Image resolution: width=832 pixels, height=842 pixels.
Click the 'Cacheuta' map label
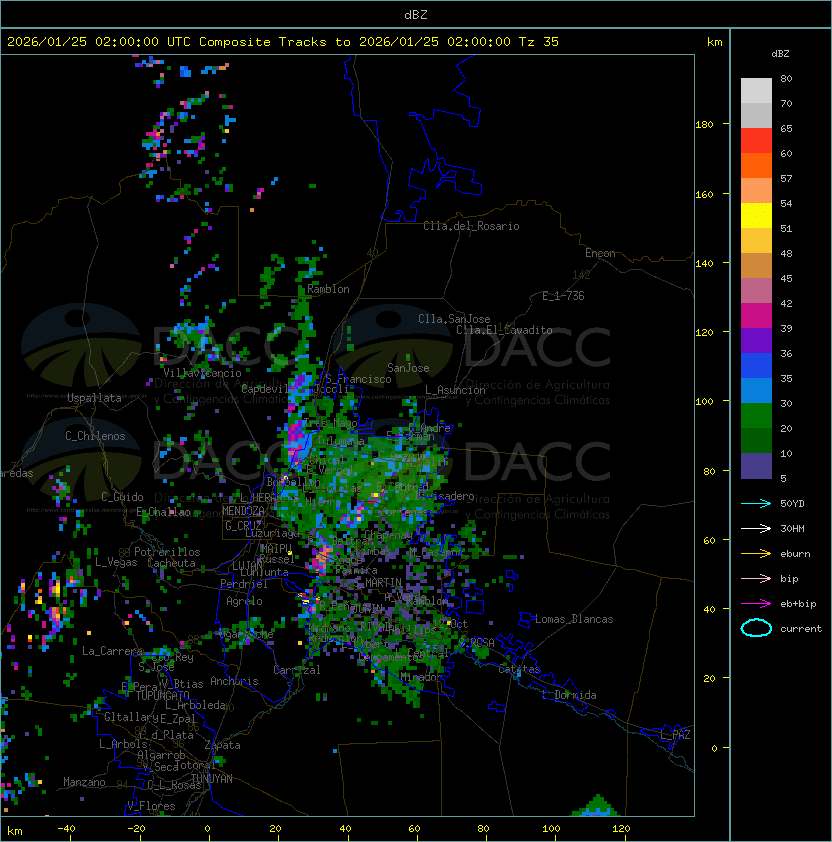[x=171, y=563]
